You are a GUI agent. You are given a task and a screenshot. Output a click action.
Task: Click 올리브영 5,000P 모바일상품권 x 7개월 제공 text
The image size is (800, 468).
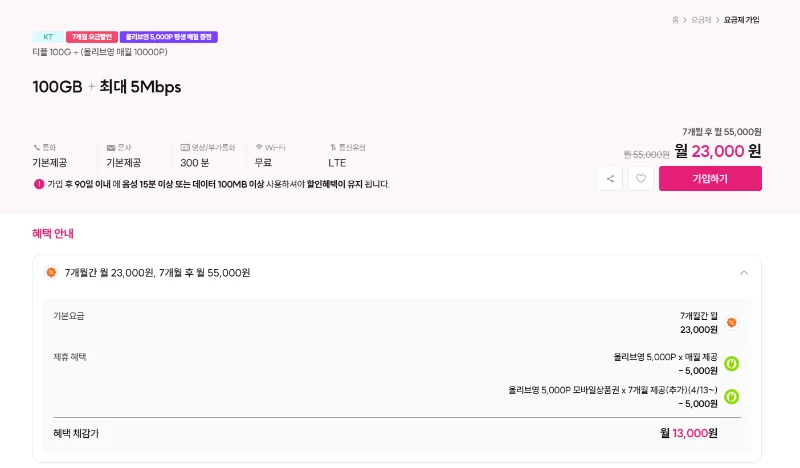pyautogui.click(x=613, y=390)
